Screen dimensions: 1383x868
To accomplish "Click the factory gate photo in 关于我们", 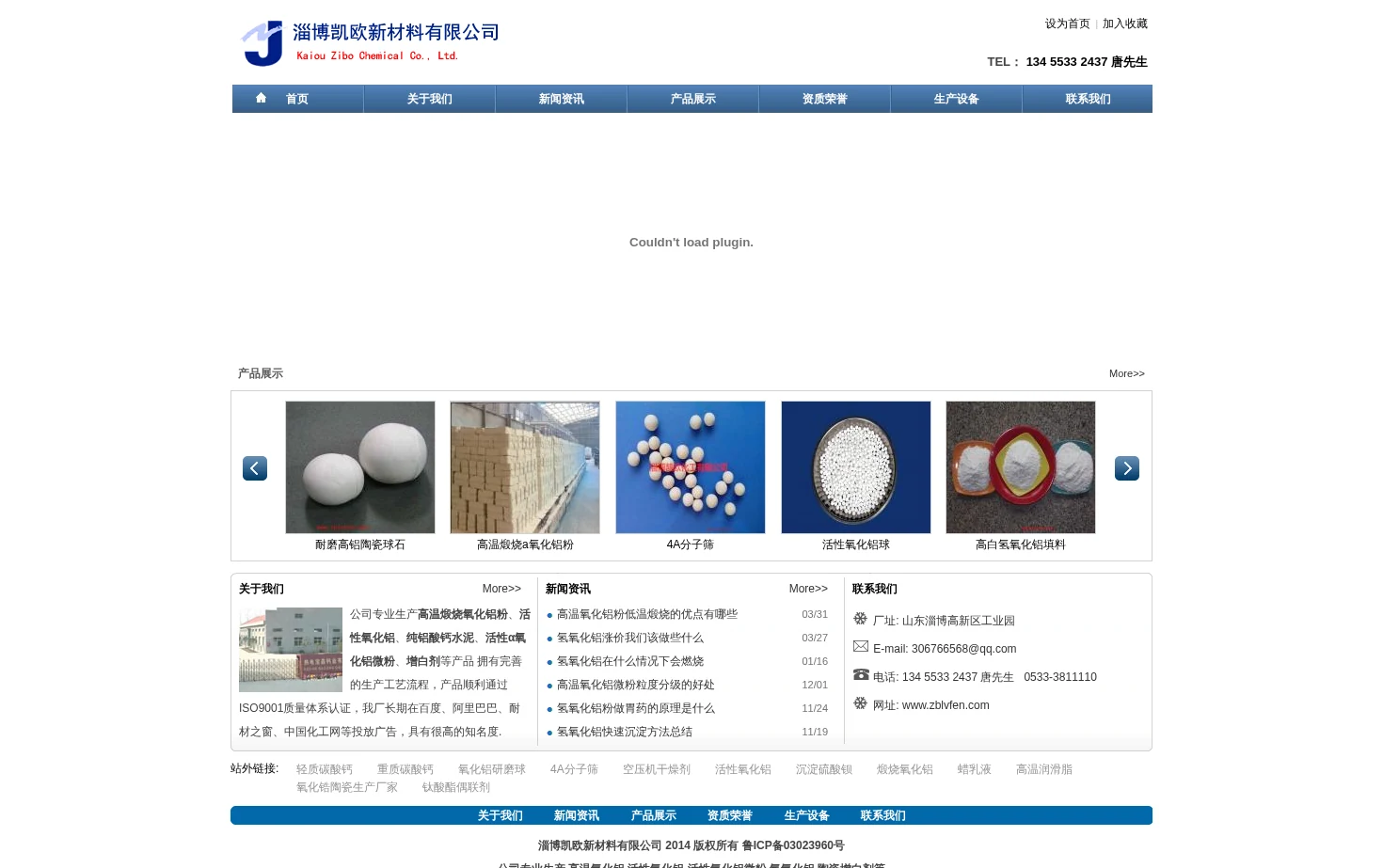I will tap(291, 650).
